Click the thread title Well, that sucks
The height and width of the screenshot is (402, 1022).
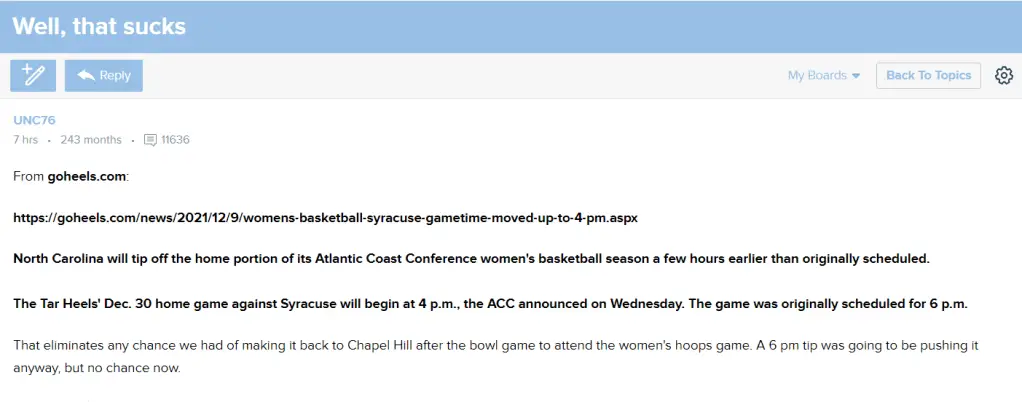pyautogui.click(x=99, y=26)
